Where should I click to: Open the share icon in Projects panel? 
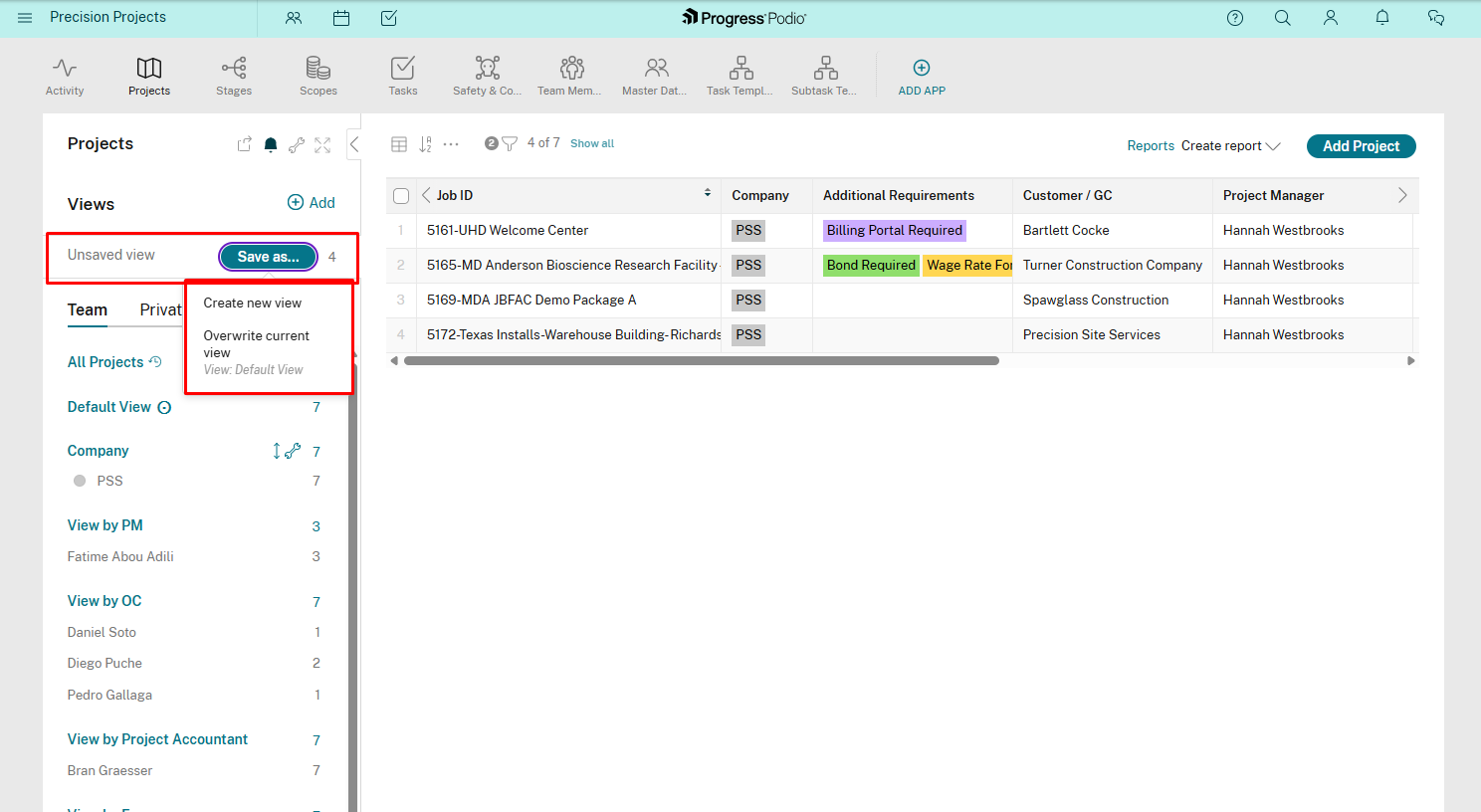(244, 144)
